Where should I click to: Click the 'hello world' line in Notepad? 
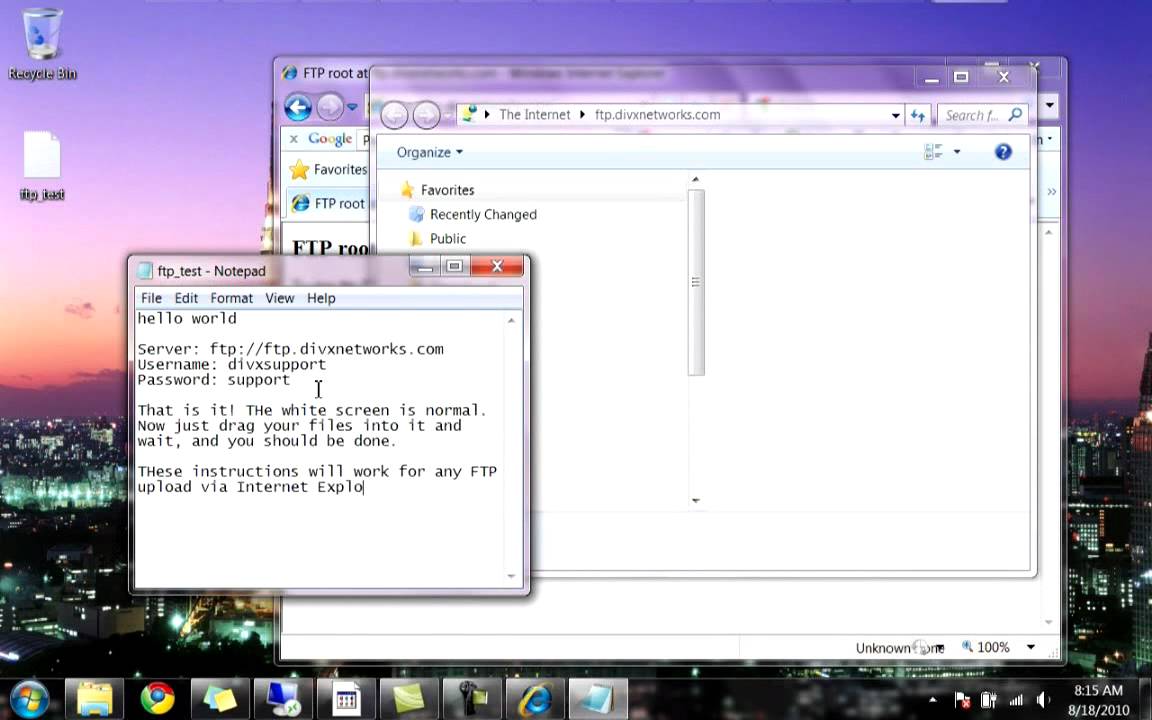tap(187, 319)
